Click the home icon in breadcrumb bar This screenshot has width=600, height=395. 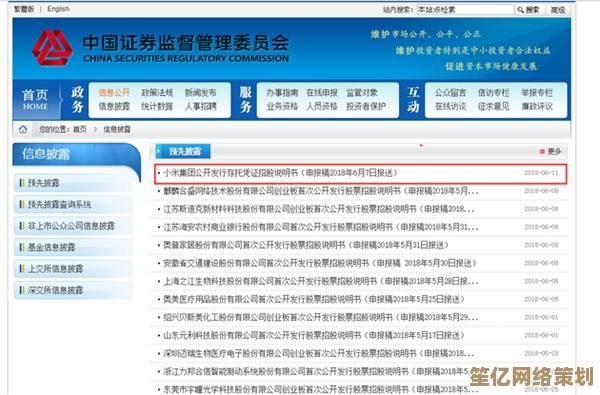pyautogui.click(x=23, y=129)
